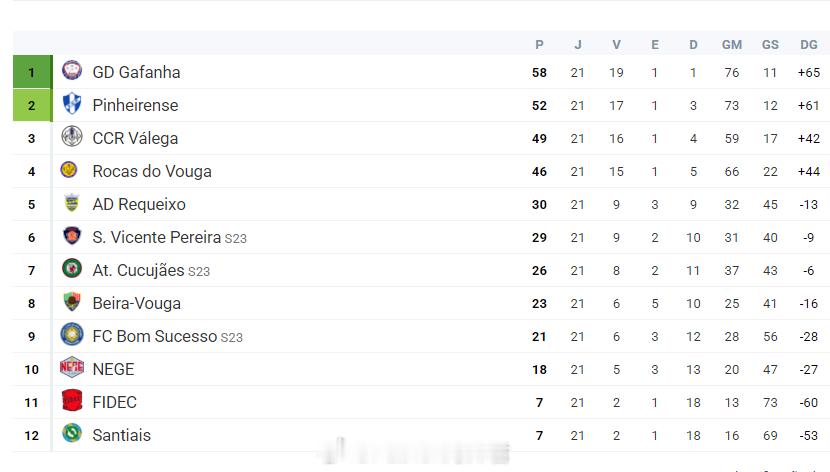Click the Santiais club crest icon
This screenshot has width=830, height=472.
coord(72,434)
